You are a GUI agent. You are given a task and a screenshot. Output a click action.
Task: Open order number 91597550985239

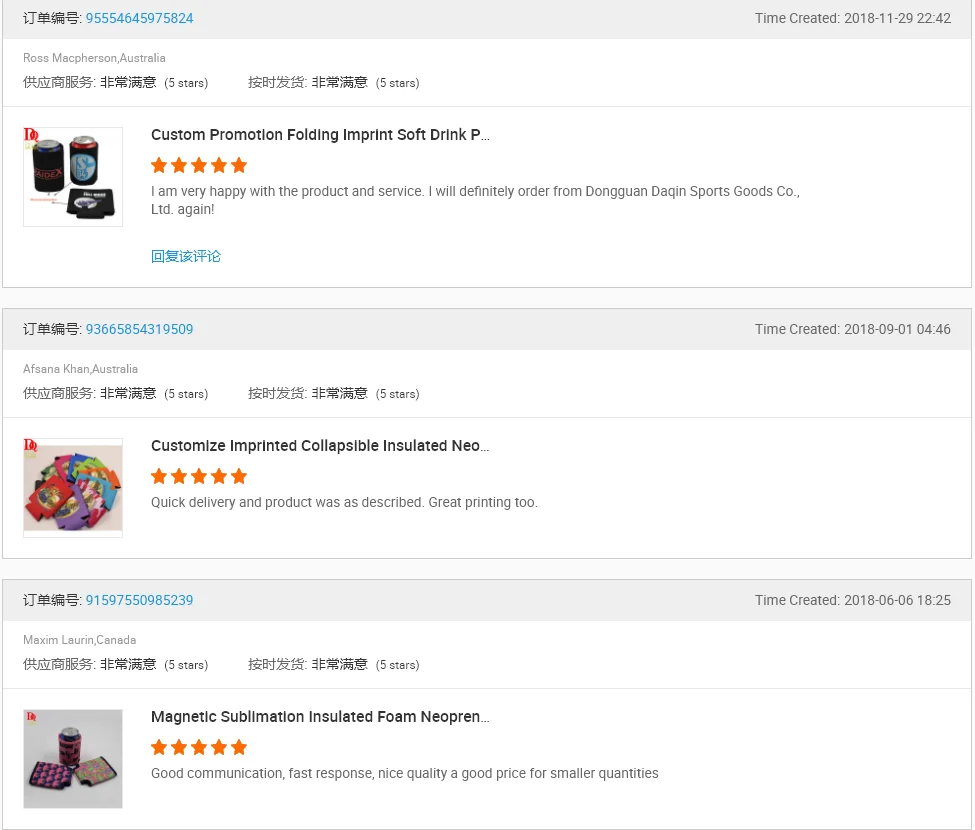pos(139,600)
